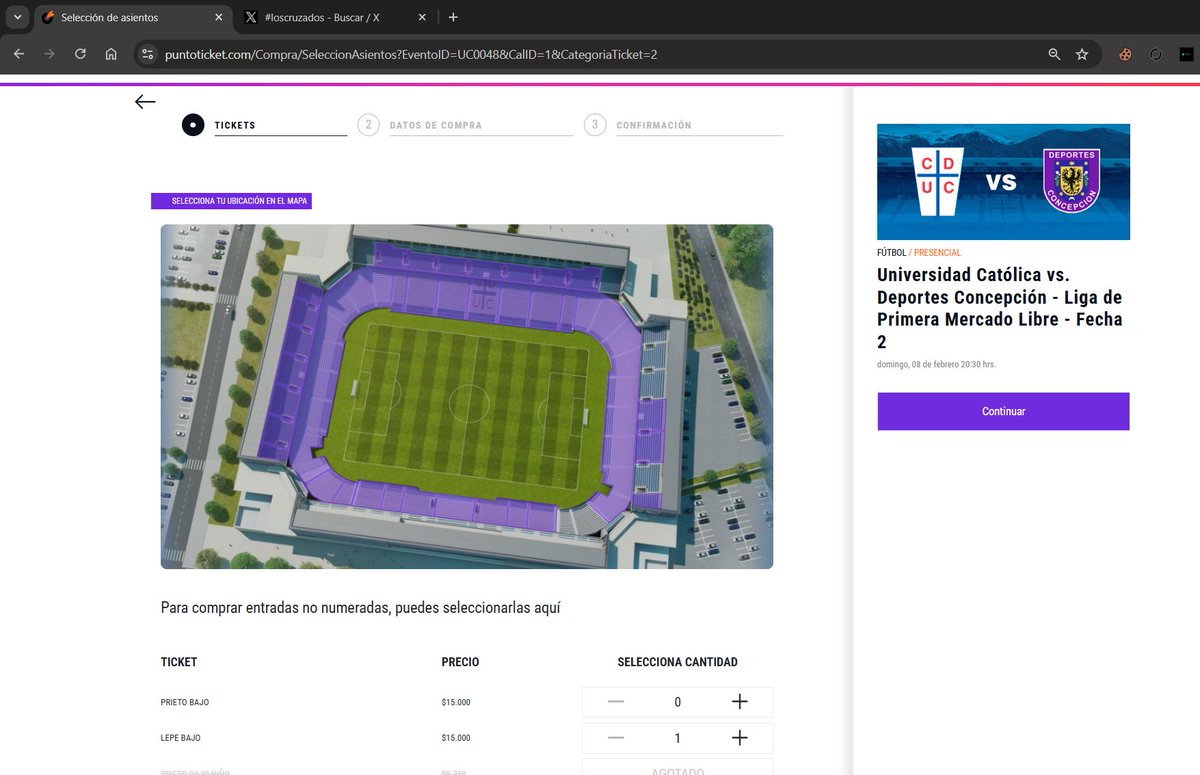Click the PRESENCIAL category label
Viewport: 1200px width, 775px height.
(x=938, y=253)
